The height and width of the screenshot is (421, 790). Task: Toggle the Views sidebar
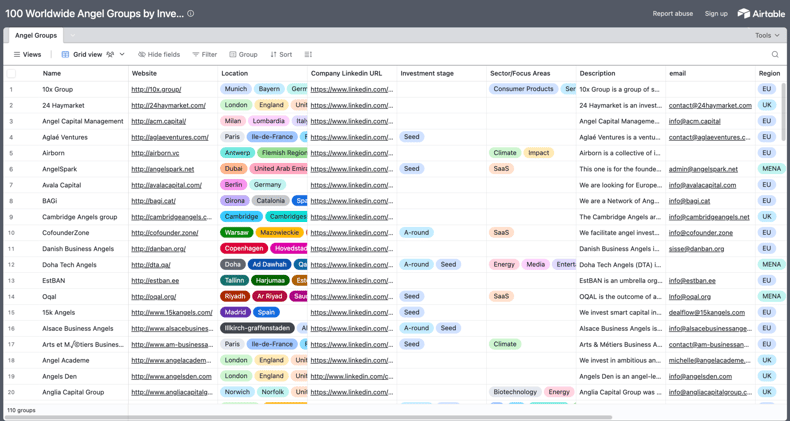tap(27, 55)
